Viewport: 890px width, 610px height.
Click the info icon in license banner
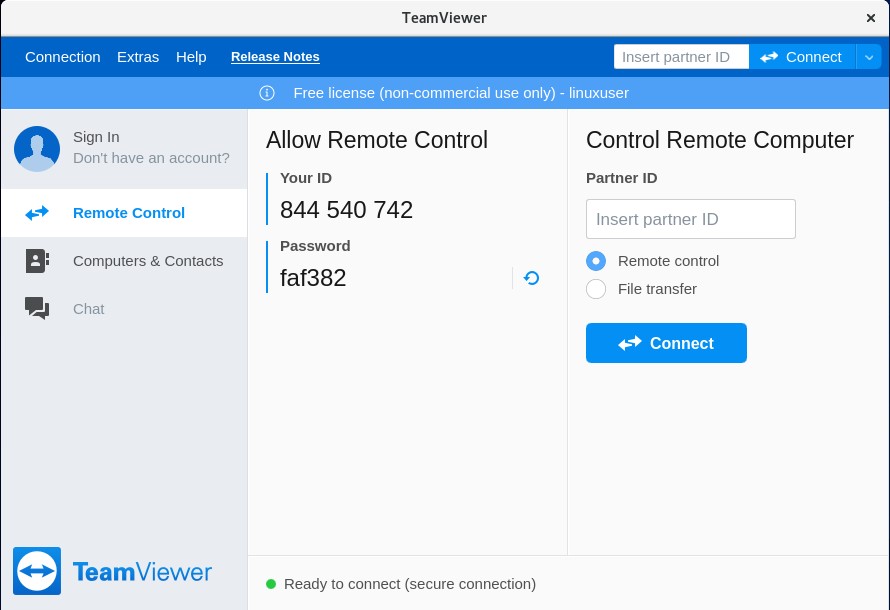[x=267, y=93]
